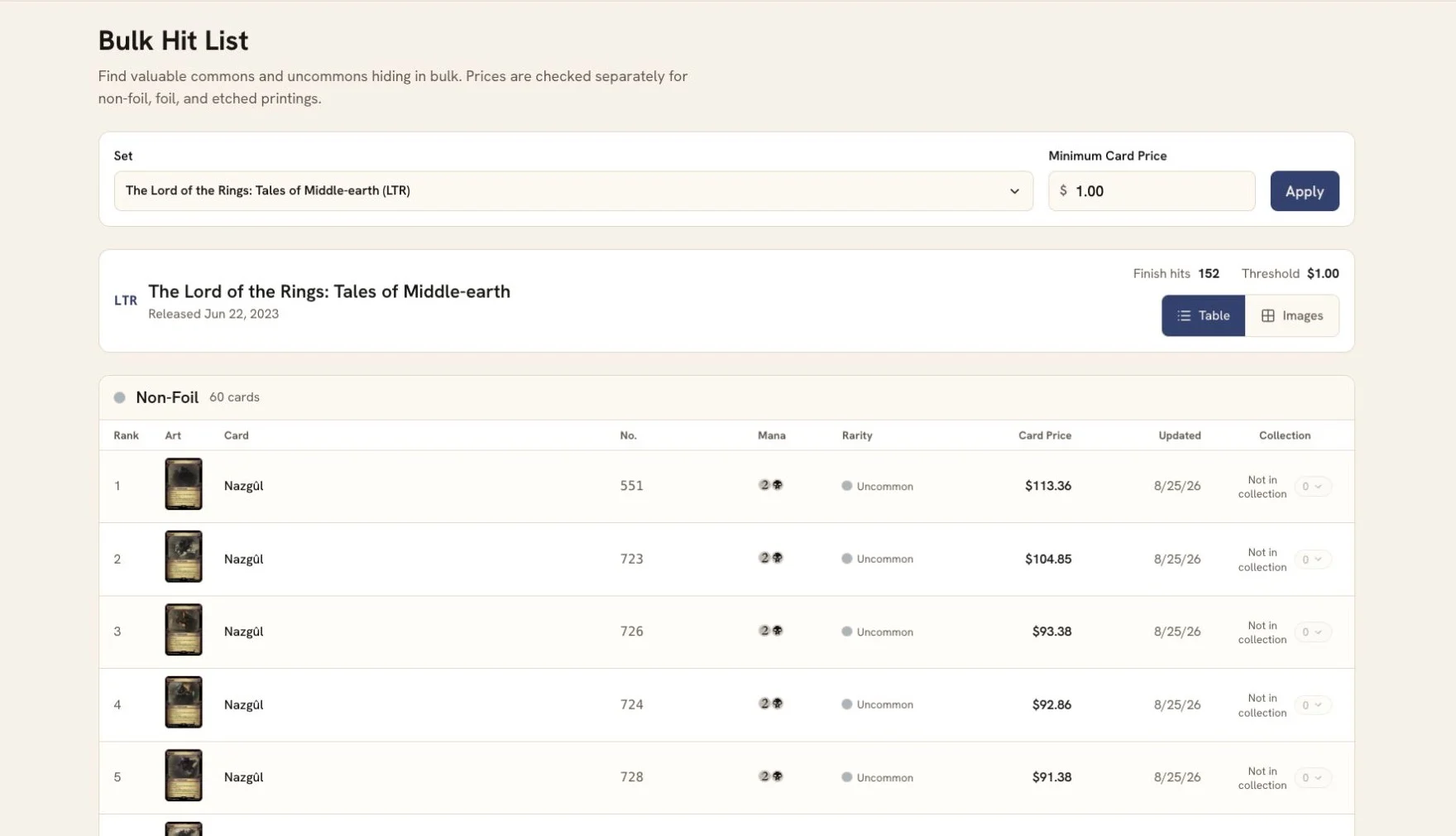Click the Minimum Card Price input field
This screenshot has width=1456, height=836.
pyautogui.click(x=1152, y=190)
